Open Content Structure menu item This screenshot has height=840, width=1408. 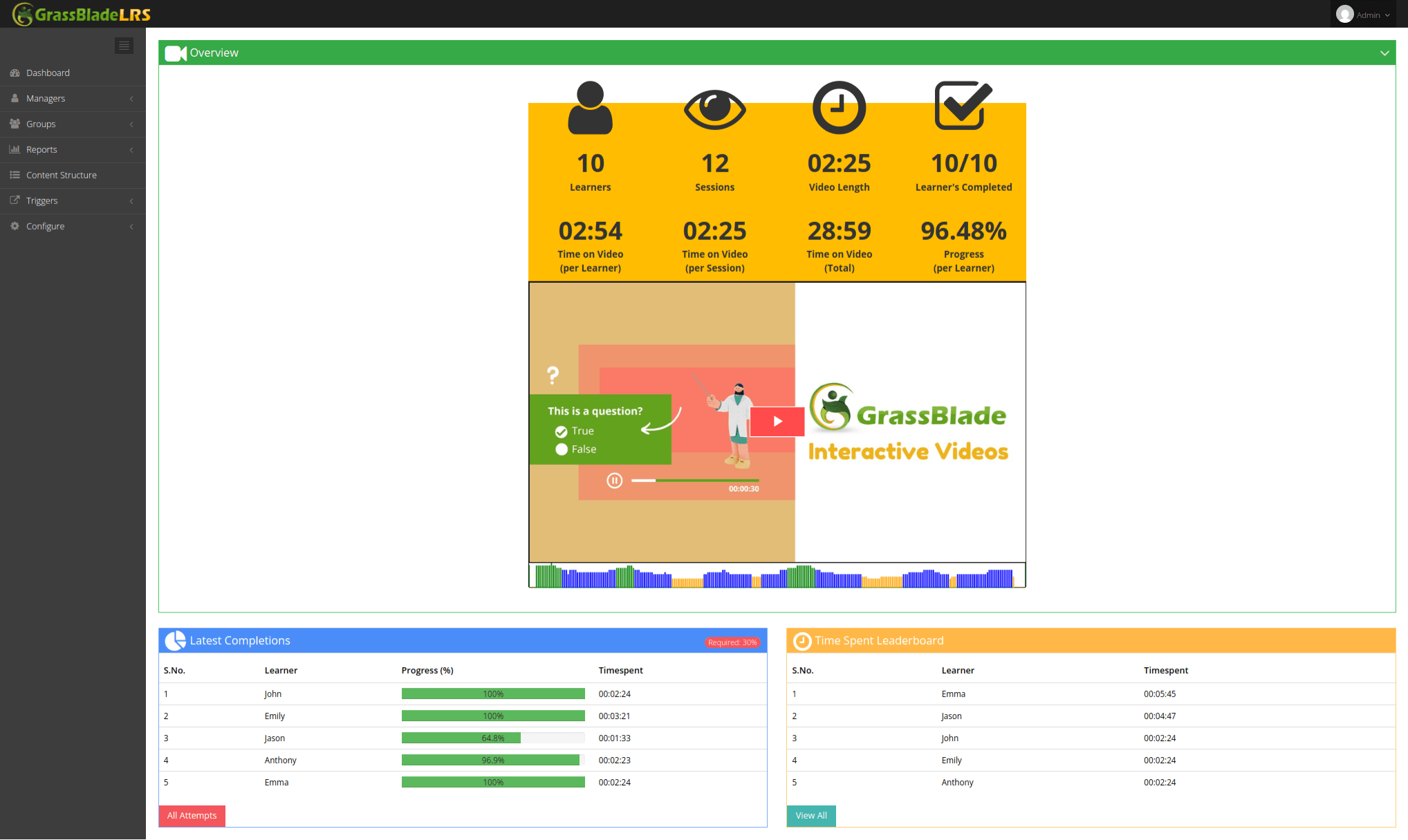(x=73, y=175)
